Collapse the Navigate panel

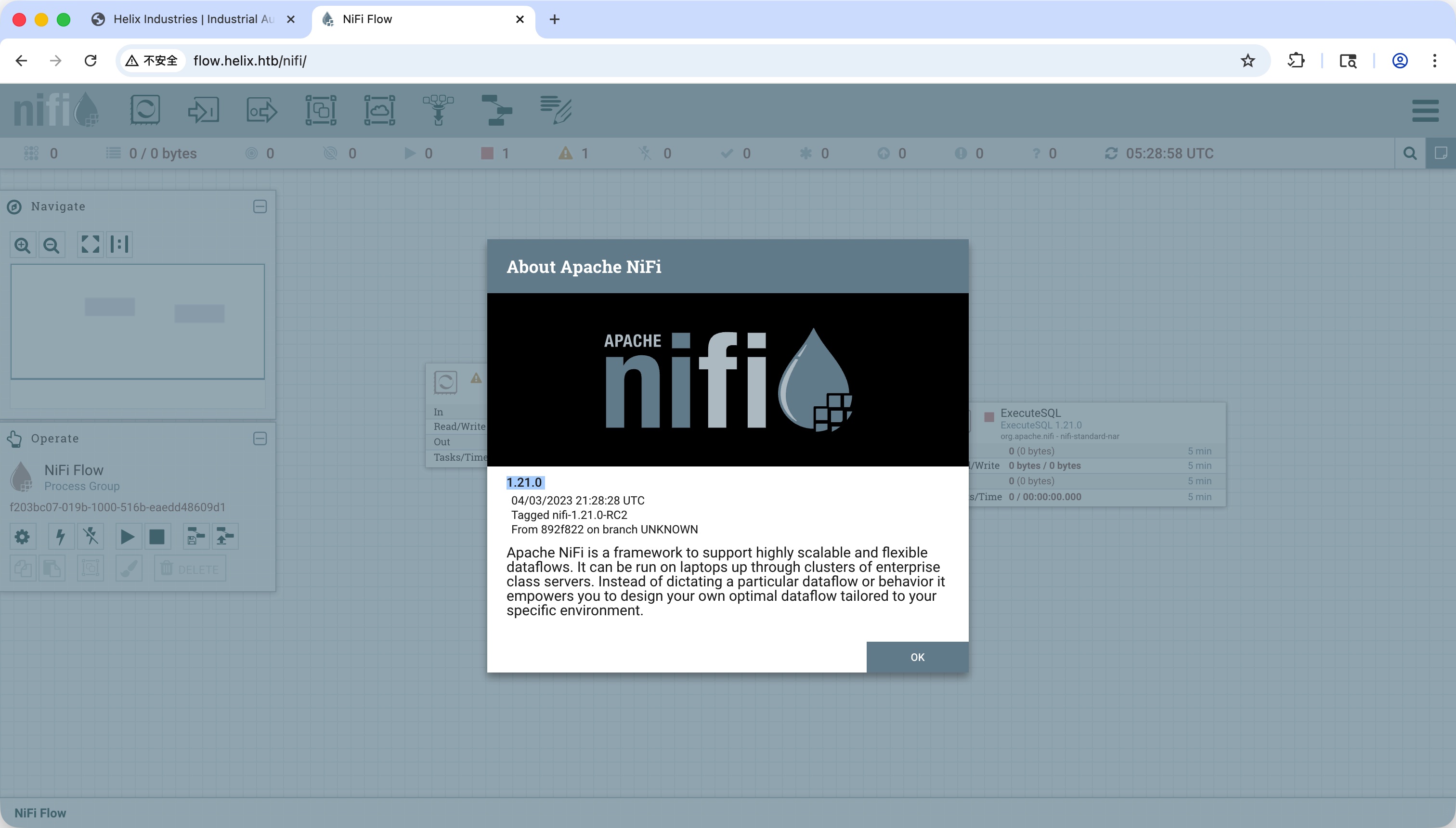point(260,207)
